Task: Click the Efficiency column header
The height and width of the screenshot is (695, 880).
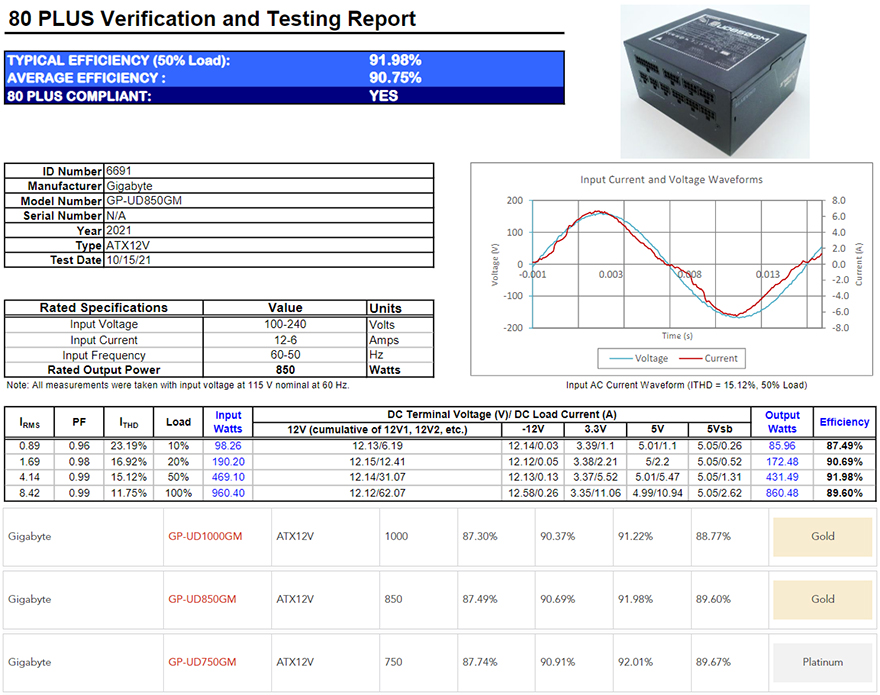Action: (x=844, y=422)
